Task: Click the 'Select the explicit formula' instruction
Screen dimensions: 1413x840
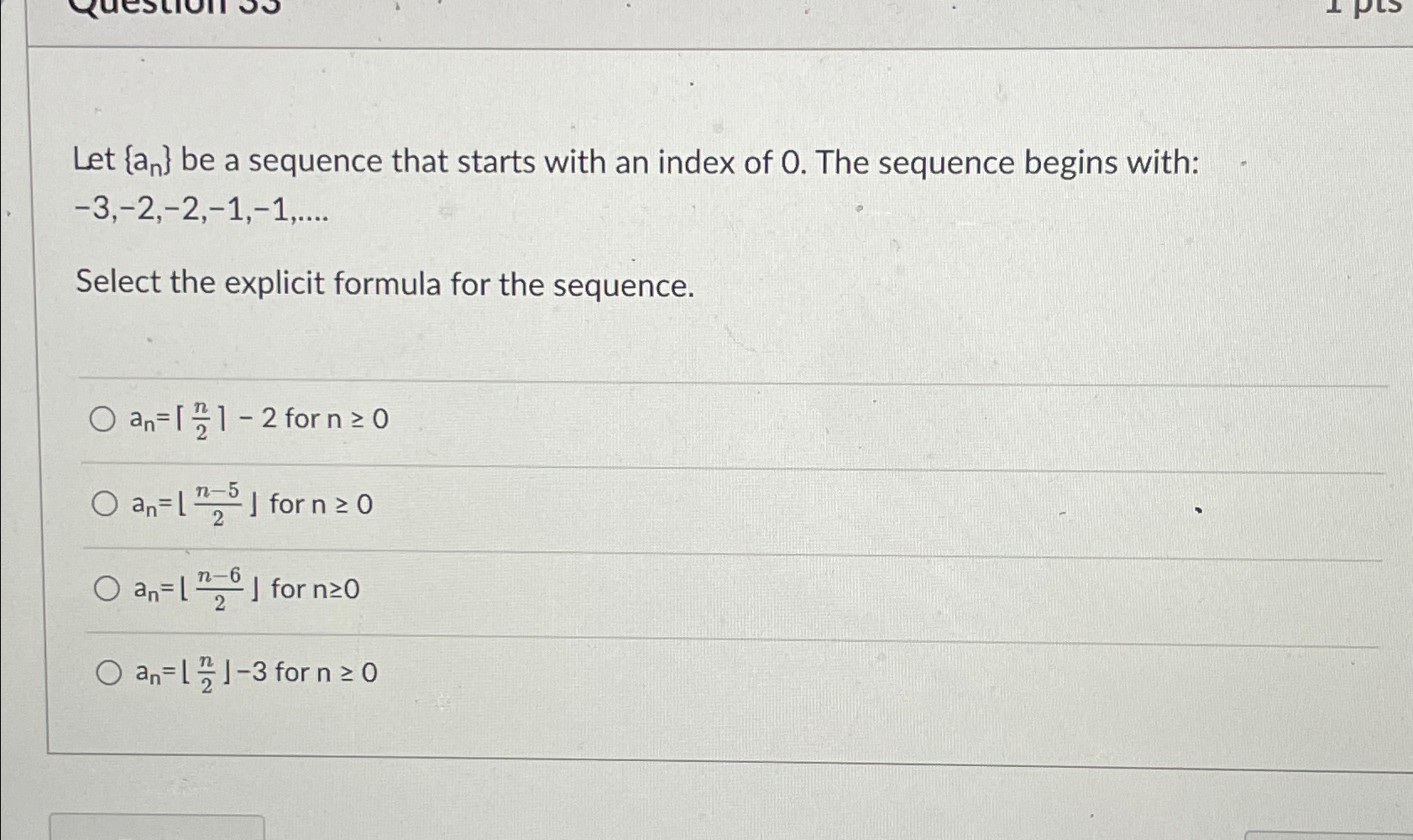Action: 382,284
